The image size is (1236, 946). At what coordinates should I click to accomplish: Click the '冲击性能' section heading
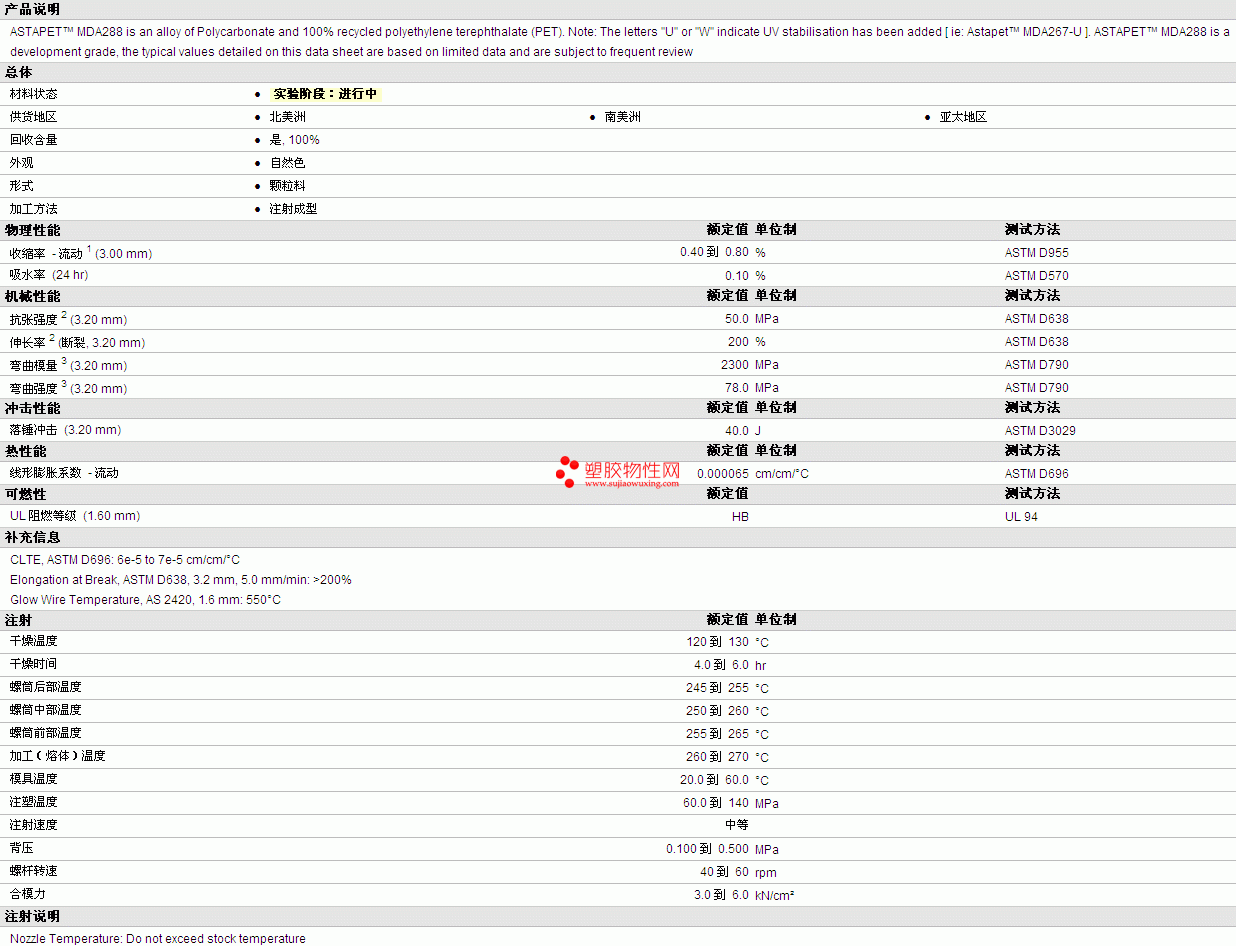32,408
